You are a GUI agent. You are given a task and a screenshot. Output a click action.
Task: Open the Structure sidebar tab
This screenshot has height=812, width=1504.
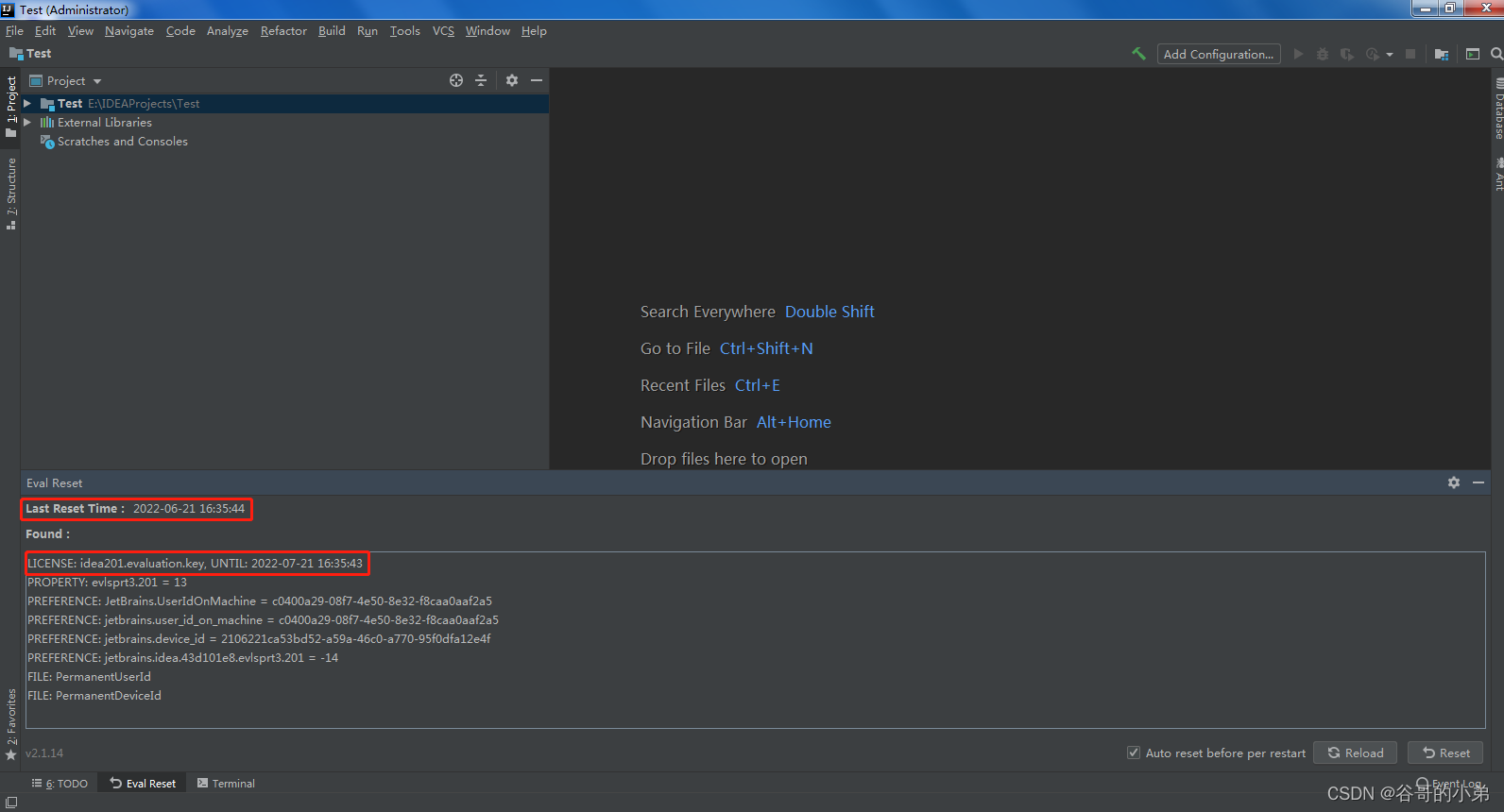pyautogui.click(x=10, y=194)
